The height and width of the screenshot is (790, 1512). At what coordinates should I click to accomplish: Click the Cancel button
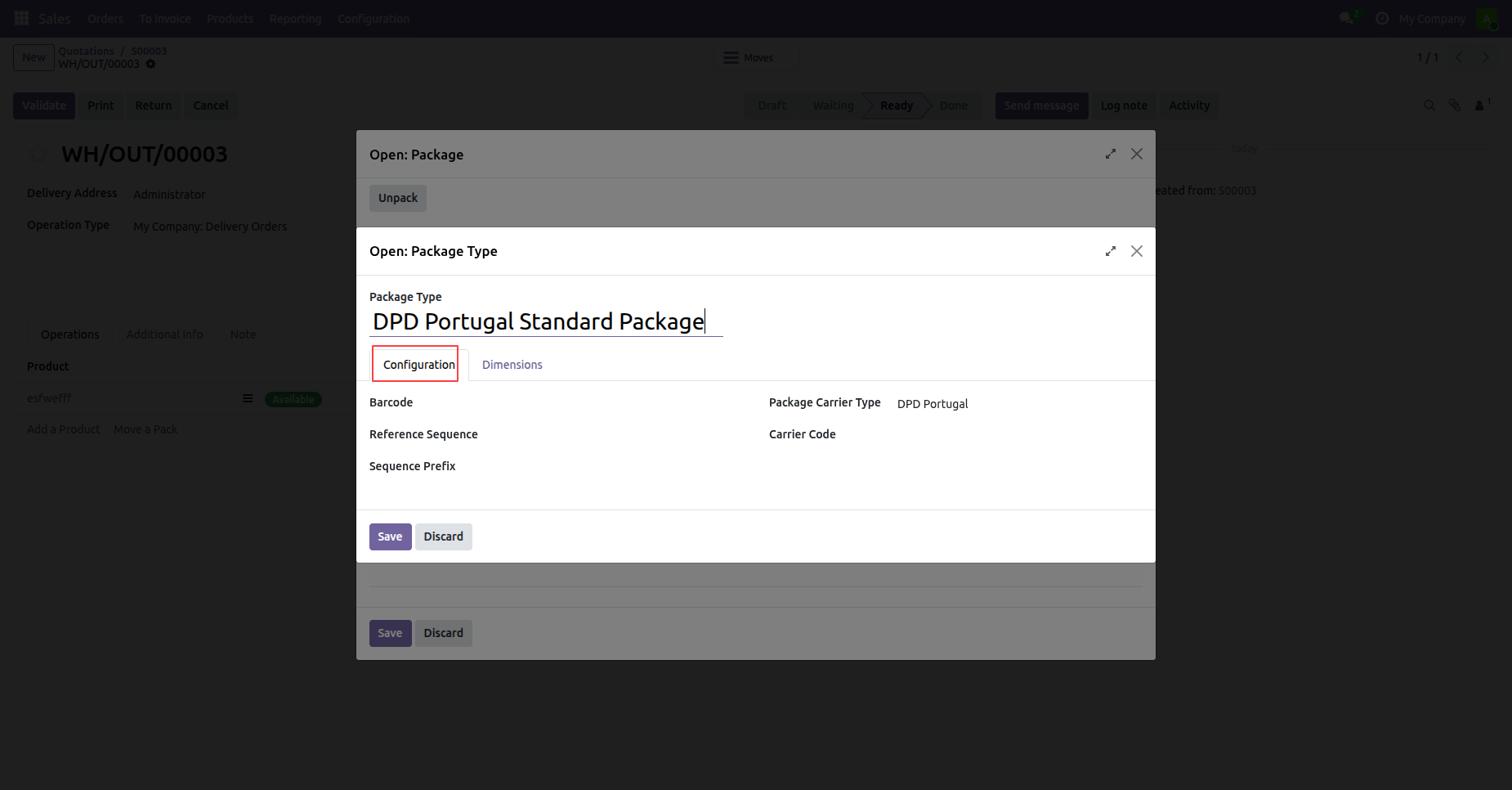211,105
